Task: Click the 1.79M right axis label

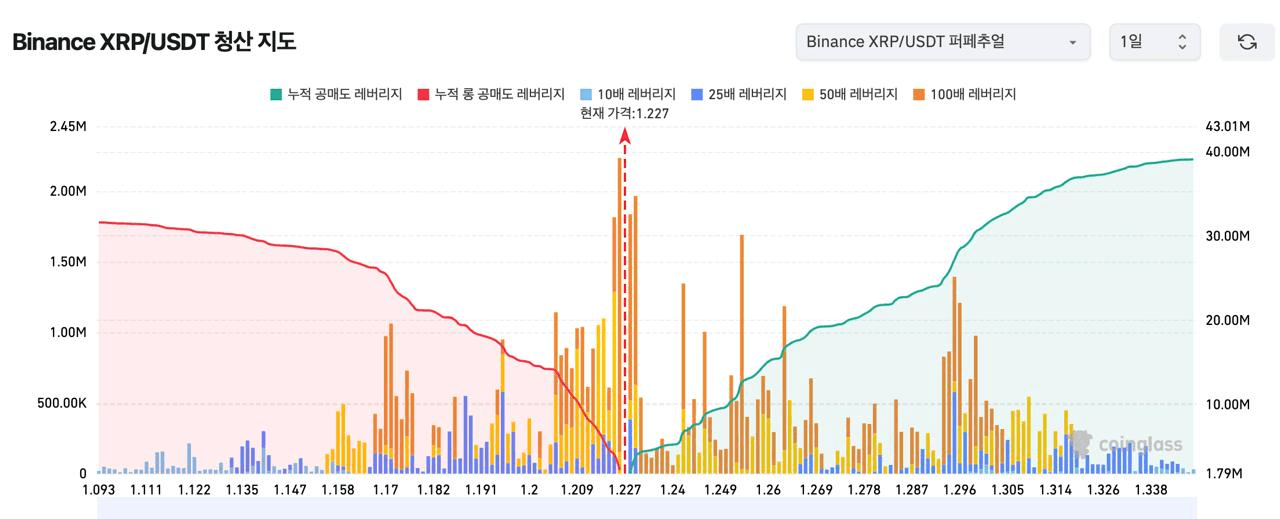Action: 1226,474
